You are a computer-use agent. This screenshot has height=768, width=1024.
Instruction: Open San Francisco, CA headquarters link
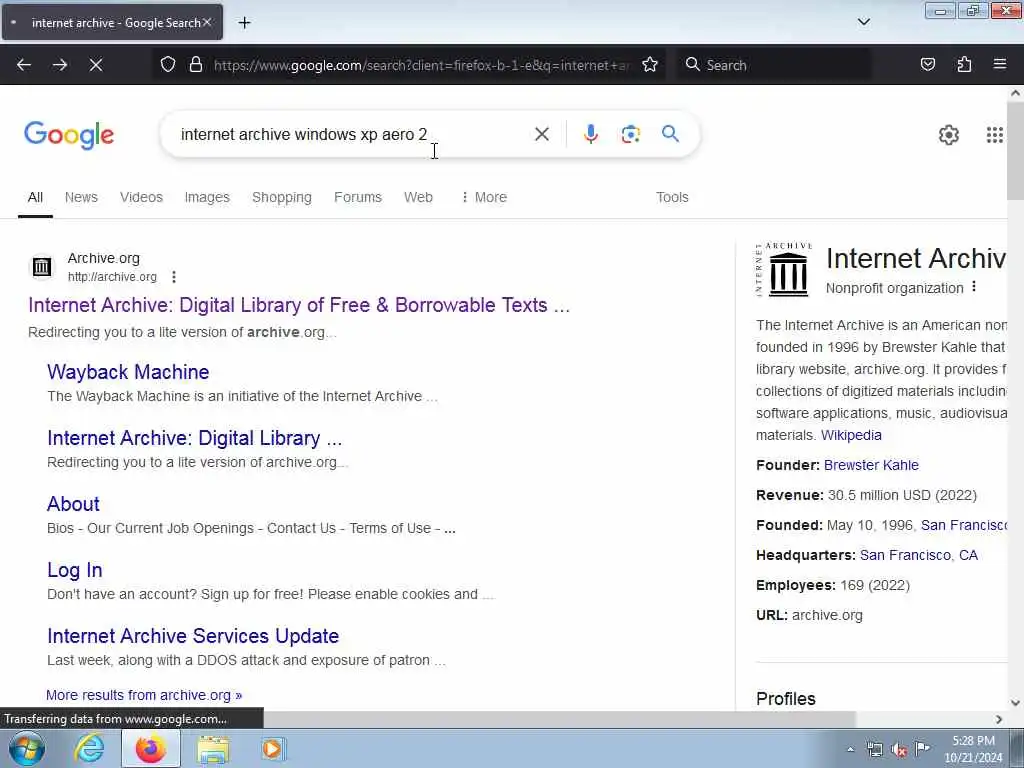(x=919, y=555)
